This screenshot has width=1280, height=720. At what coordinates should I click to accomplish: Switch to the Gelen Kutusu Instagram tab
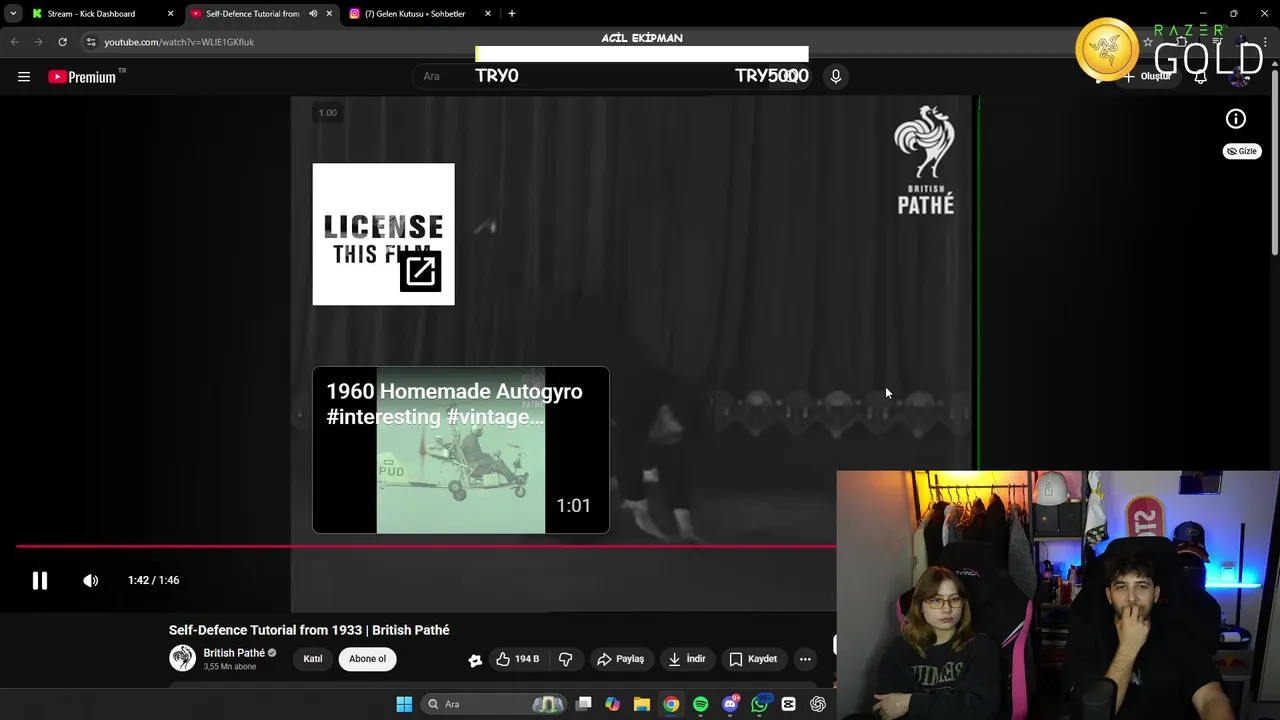point(414,14)
